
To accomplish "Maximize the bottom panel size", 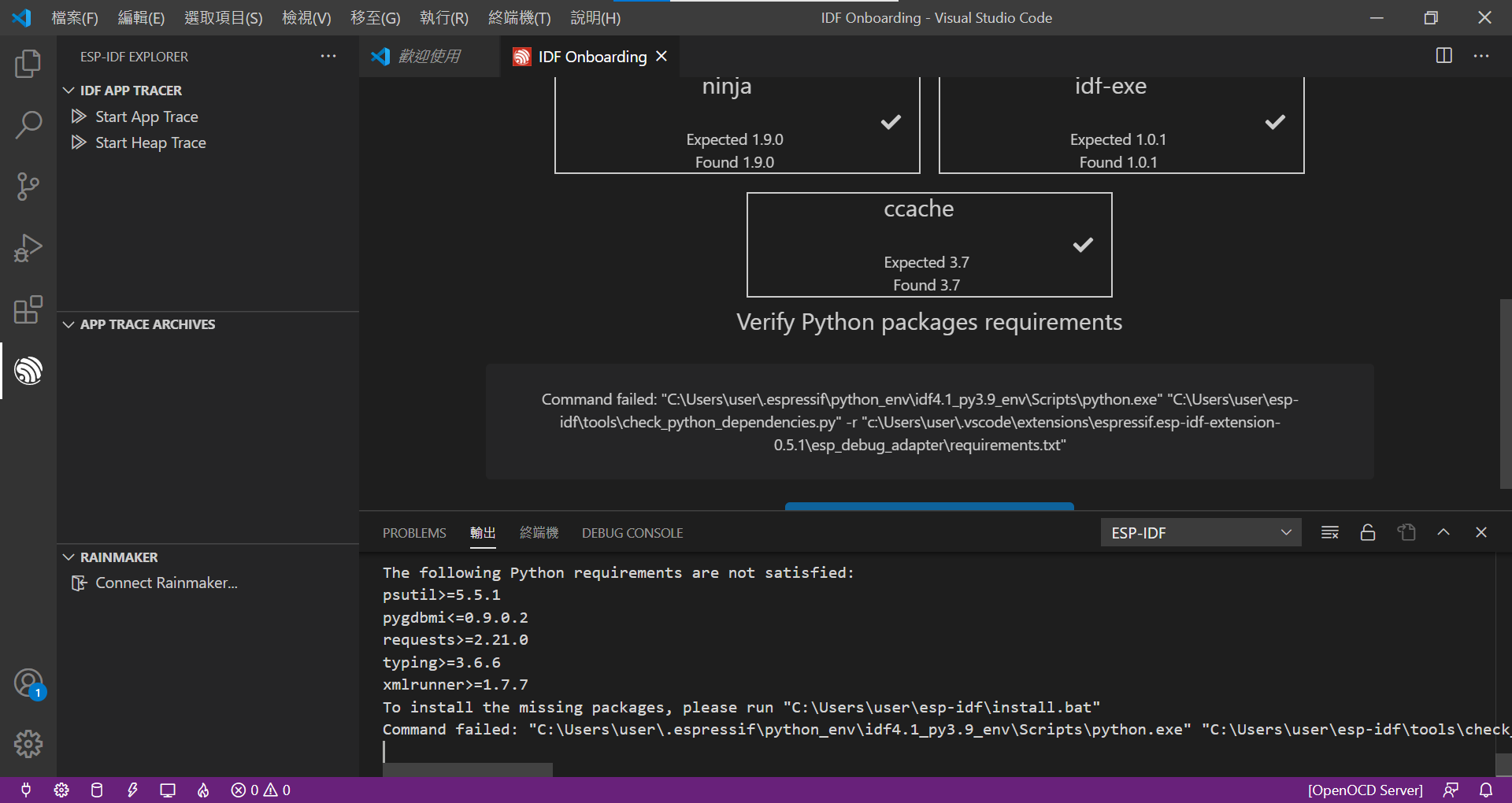I will 1443,532.
